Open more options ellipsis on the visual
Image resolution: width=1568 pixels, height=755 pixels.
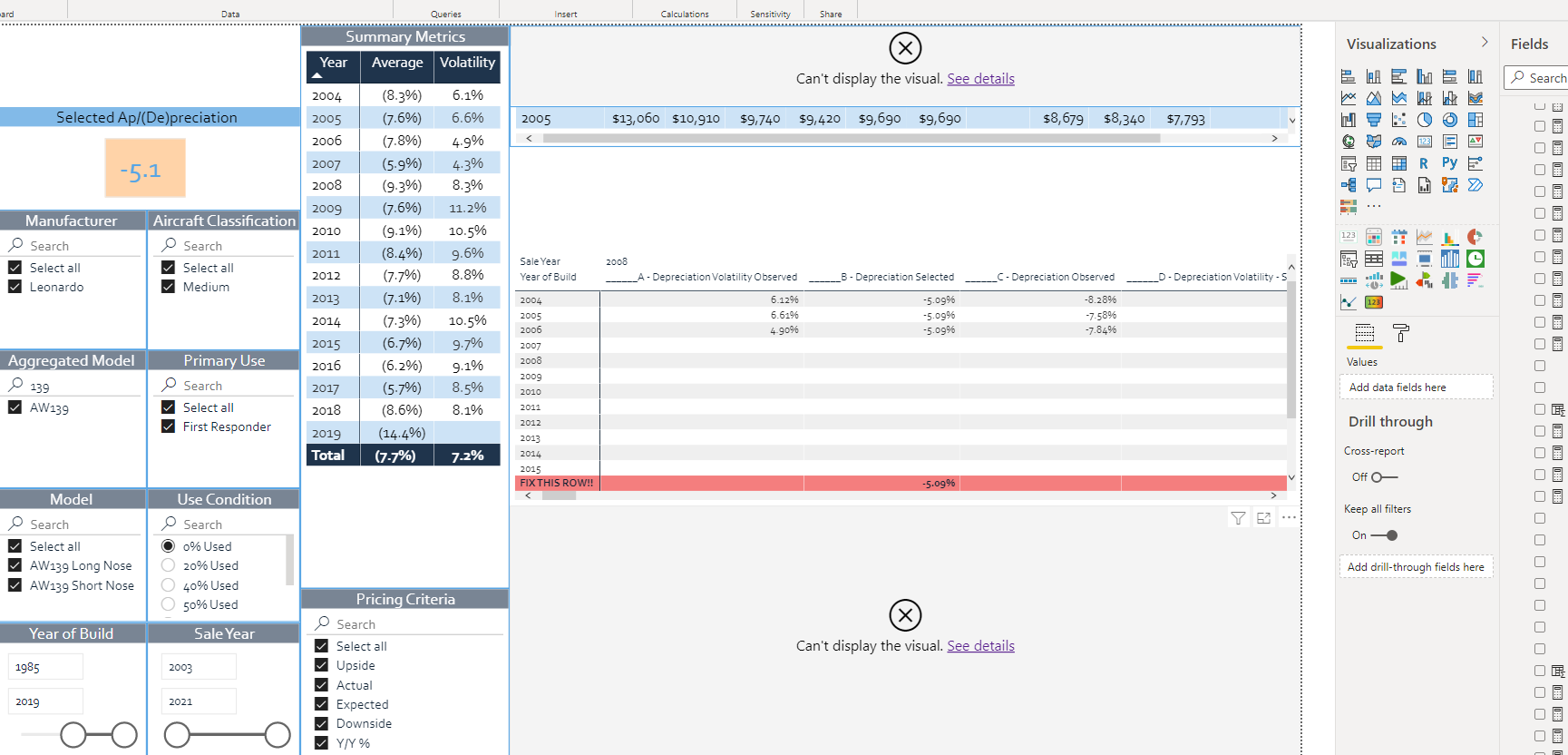(x=1289, y=517)
